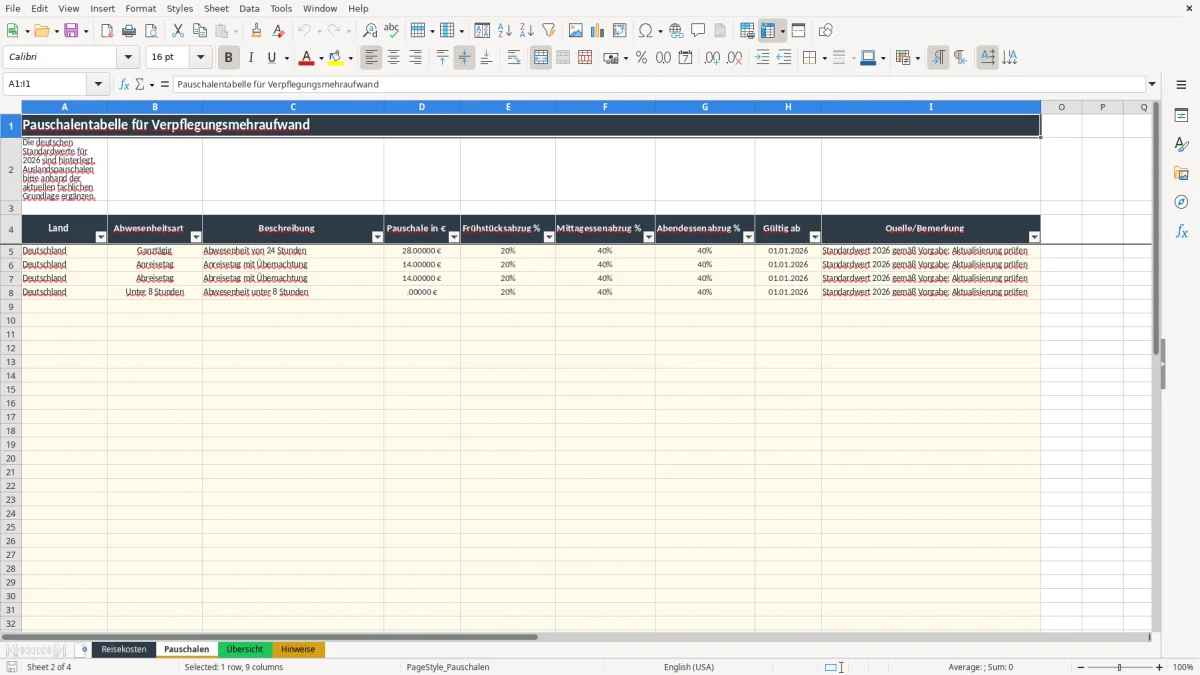The width and height of the screenshot is (1200, 675).
Task: Click the Export as PDF icon
Action: pyautogui.click(x=107, y=31)
